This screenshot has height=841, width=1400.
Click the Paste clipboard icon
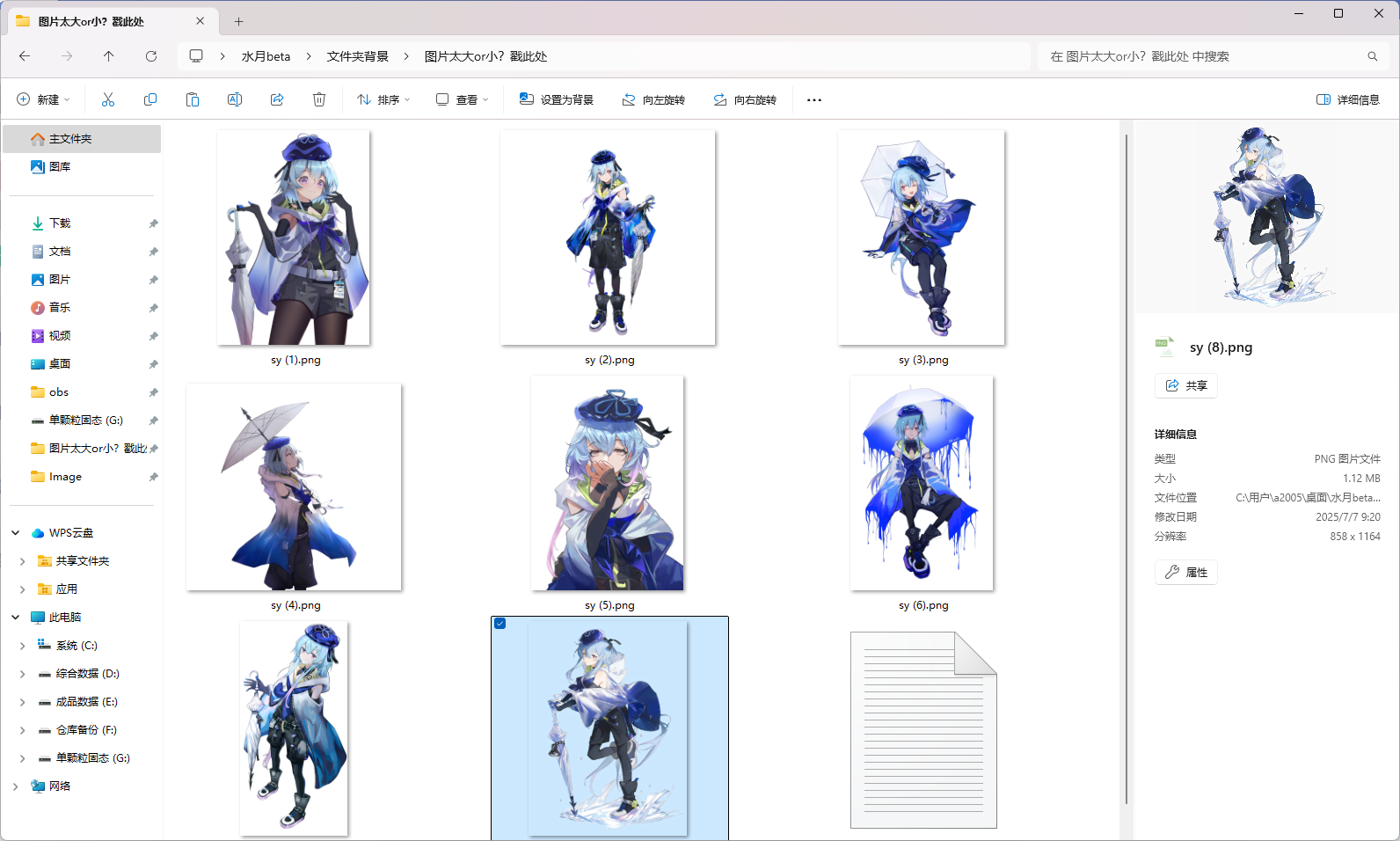click(x=193, y=99)
